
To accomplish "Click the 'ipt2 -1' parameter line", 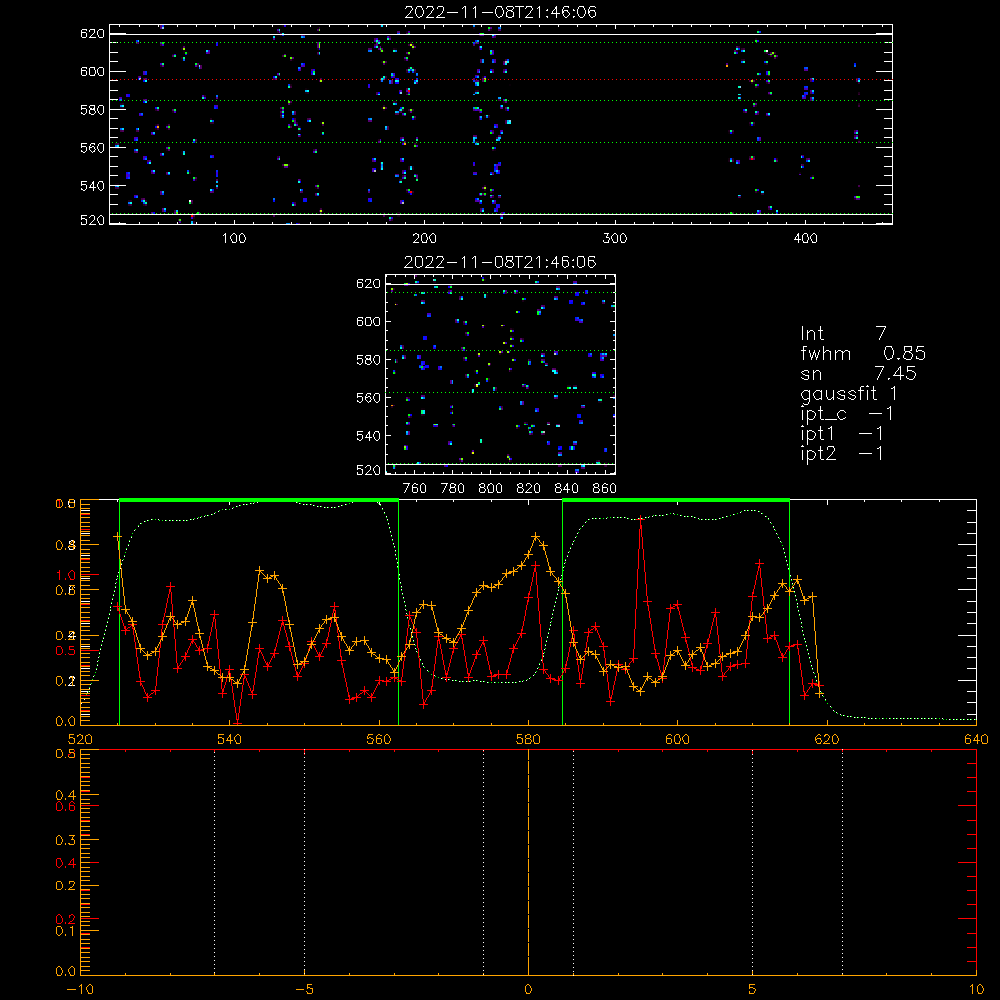I will coord(842,453).
